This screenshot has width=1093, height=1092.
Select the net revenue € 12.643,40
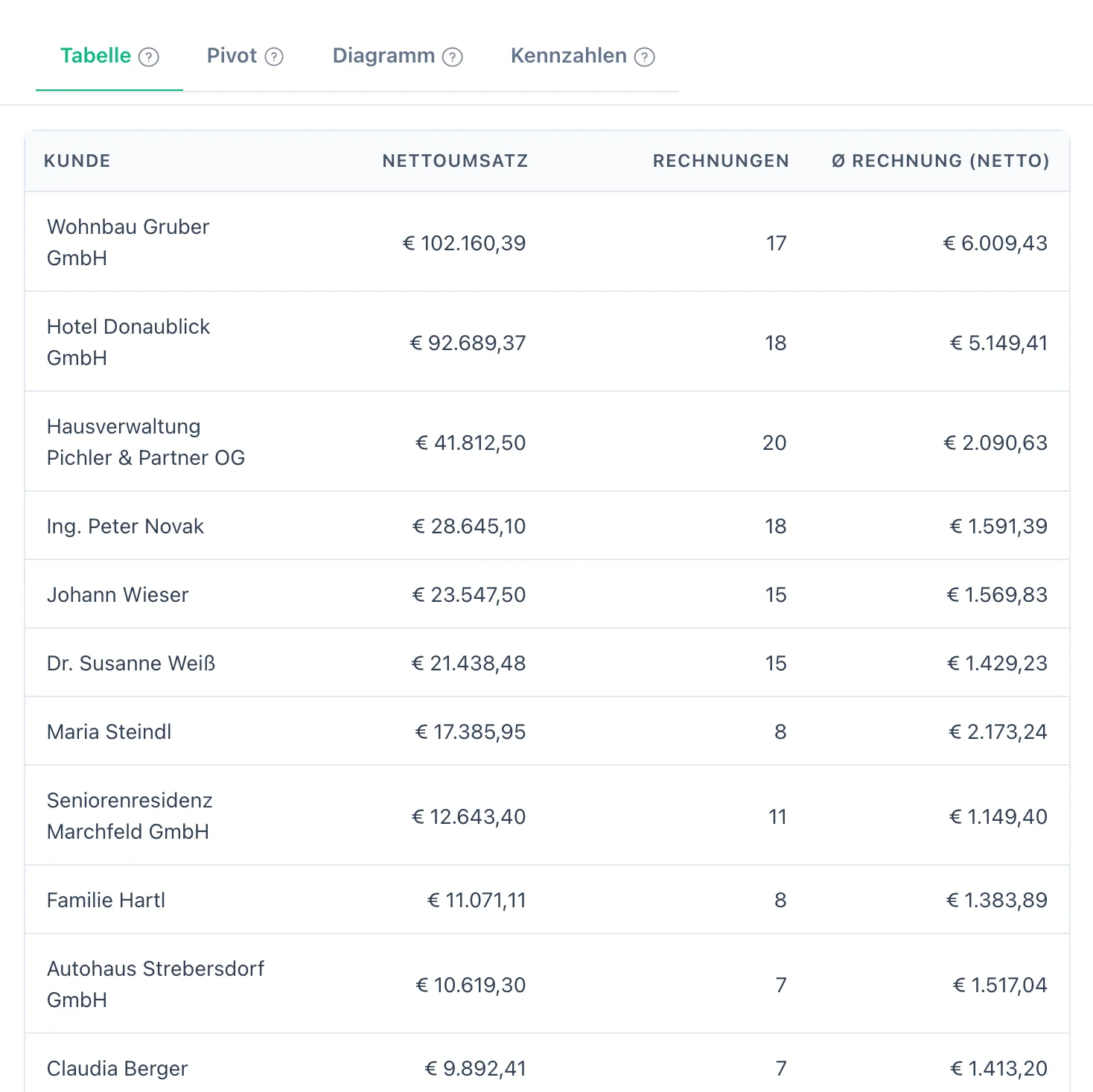tap(469, 816)
